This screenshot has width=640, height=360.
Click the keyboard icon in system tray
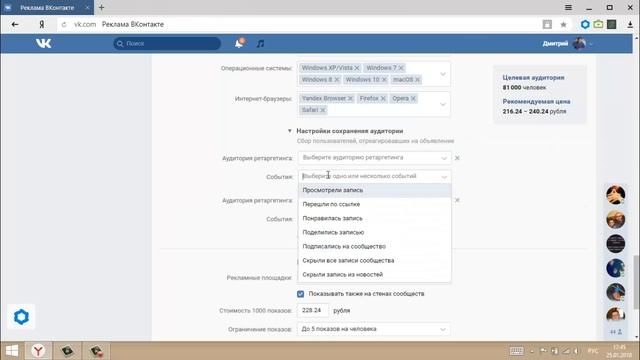(516, 351)
